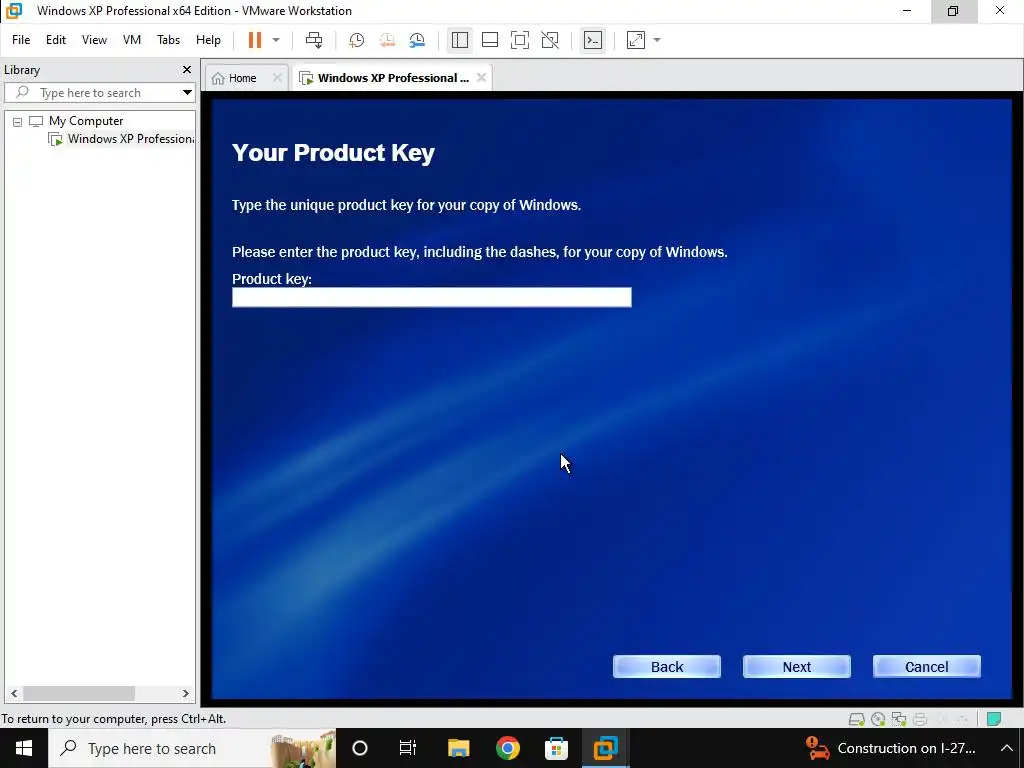Click the Product key input field
Viewport: 1024px width, 768px height.
[x=432, y=297]
